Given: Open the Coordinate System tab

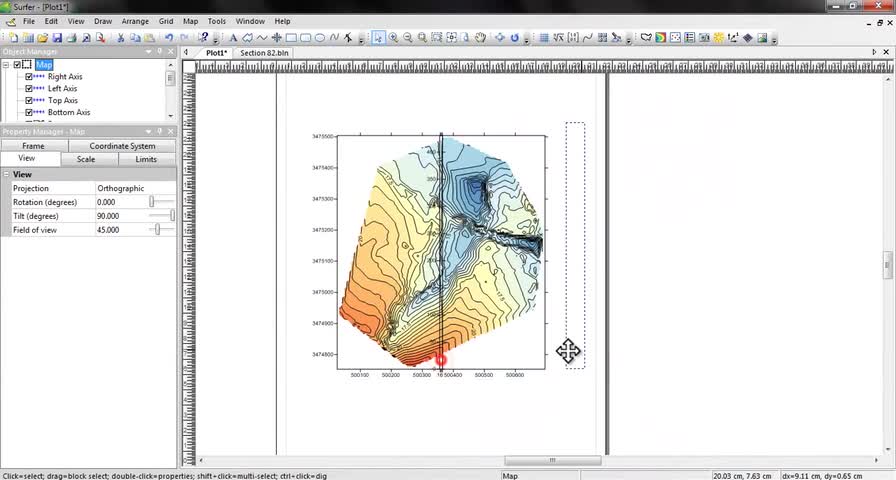Looking at the screenshot, I should (x=122, y=146).
